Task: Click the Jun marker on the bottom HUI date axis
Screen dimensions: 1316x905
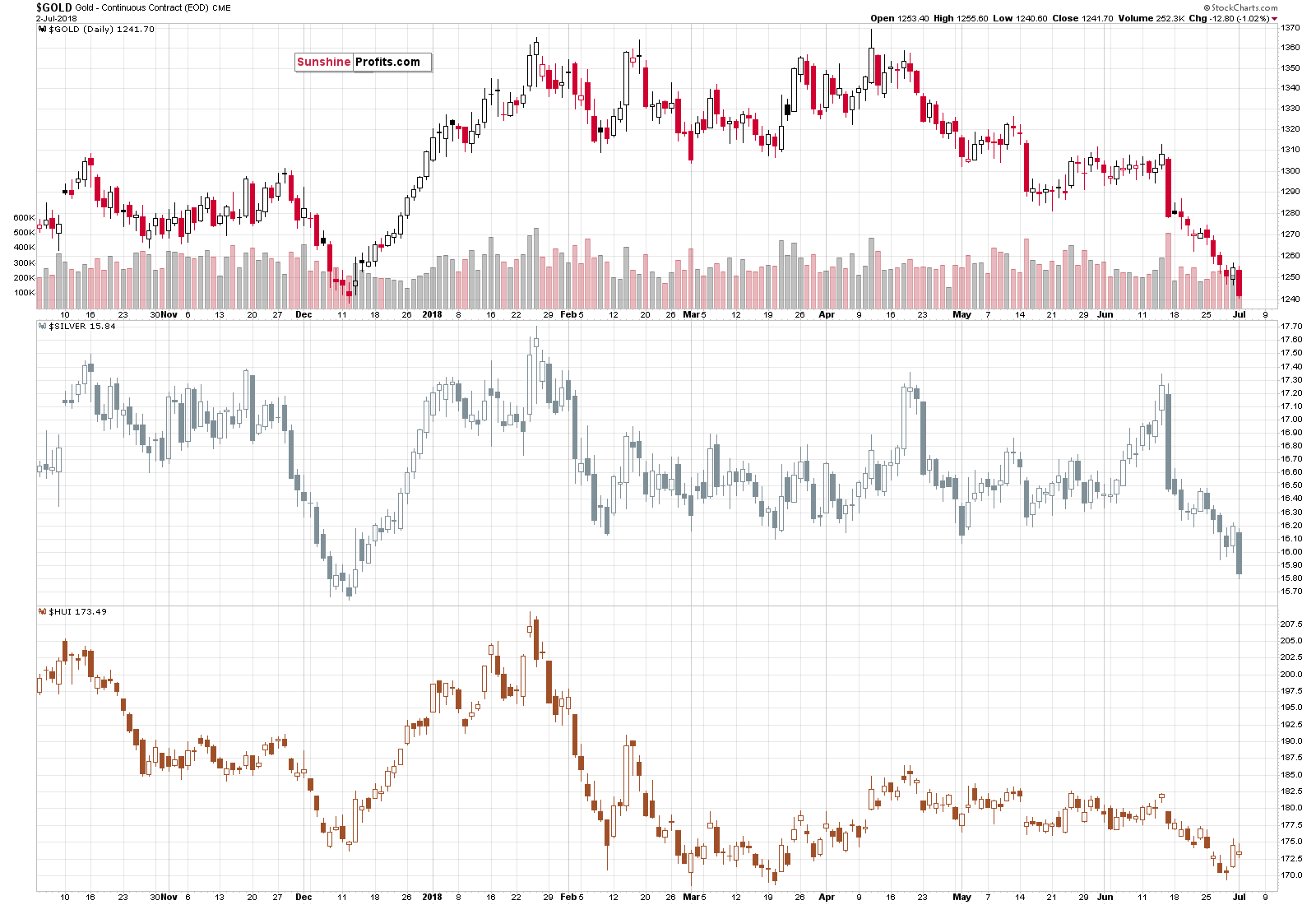Action: 1105,897
